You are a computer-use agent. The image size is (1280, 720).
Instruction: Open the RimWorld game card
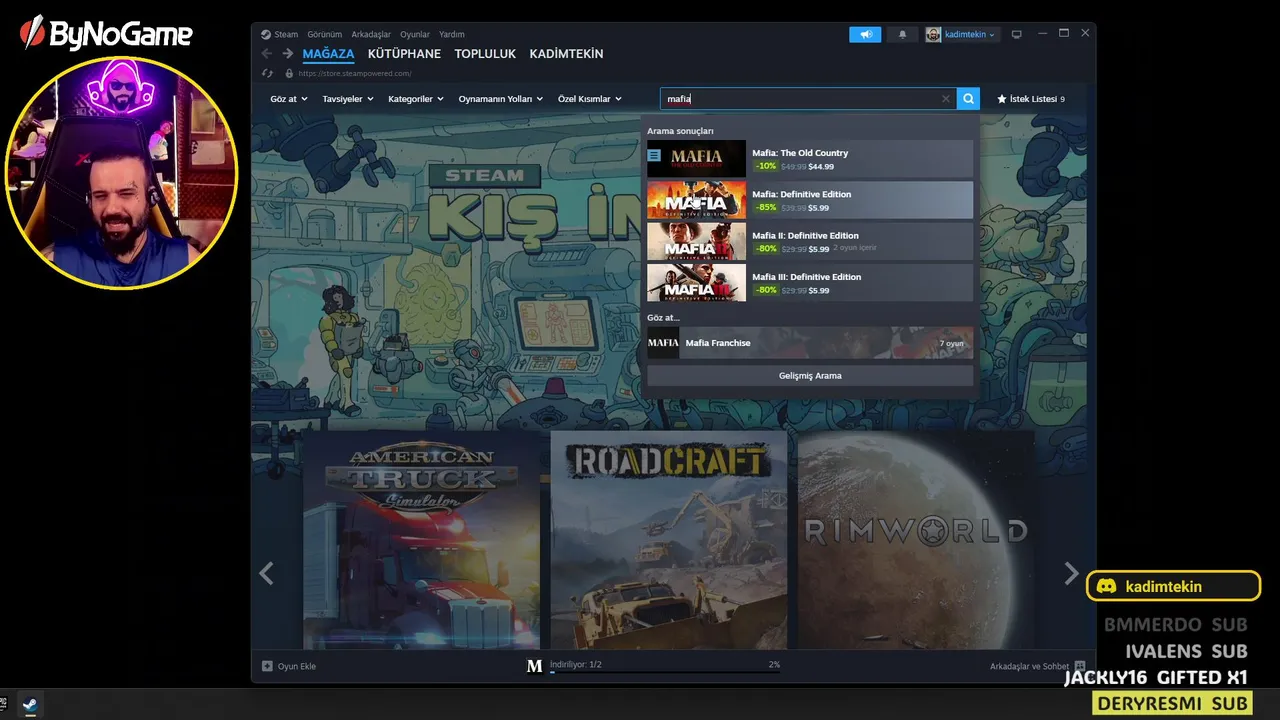(917, 540)
